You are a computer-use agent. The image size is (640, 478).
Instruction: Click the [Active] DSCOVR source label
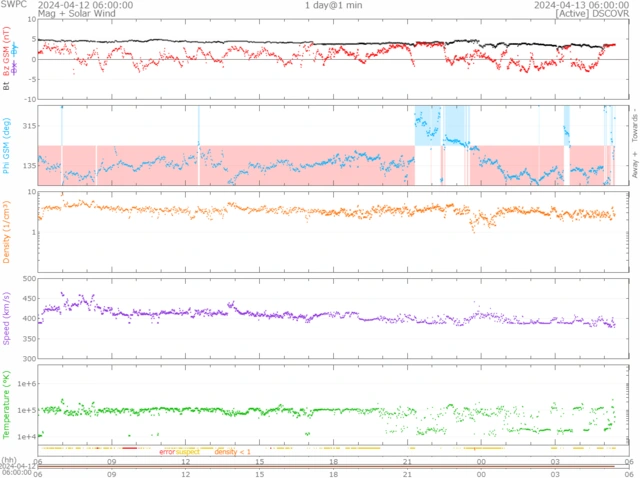tap(592, 15)
